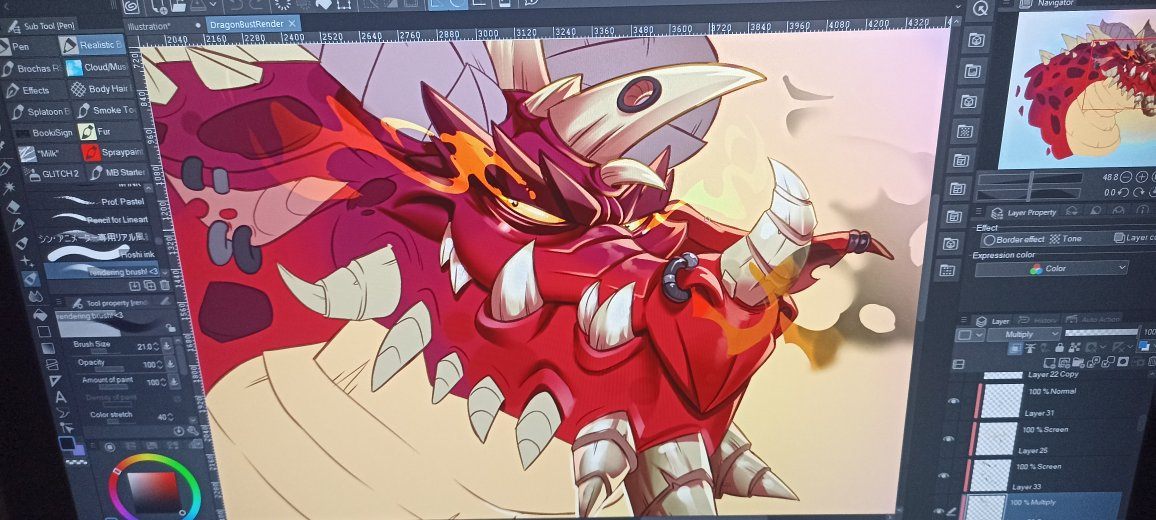Select the Text tool letter A
This screenshot has height=520, width=1156.
coord(61,398)
